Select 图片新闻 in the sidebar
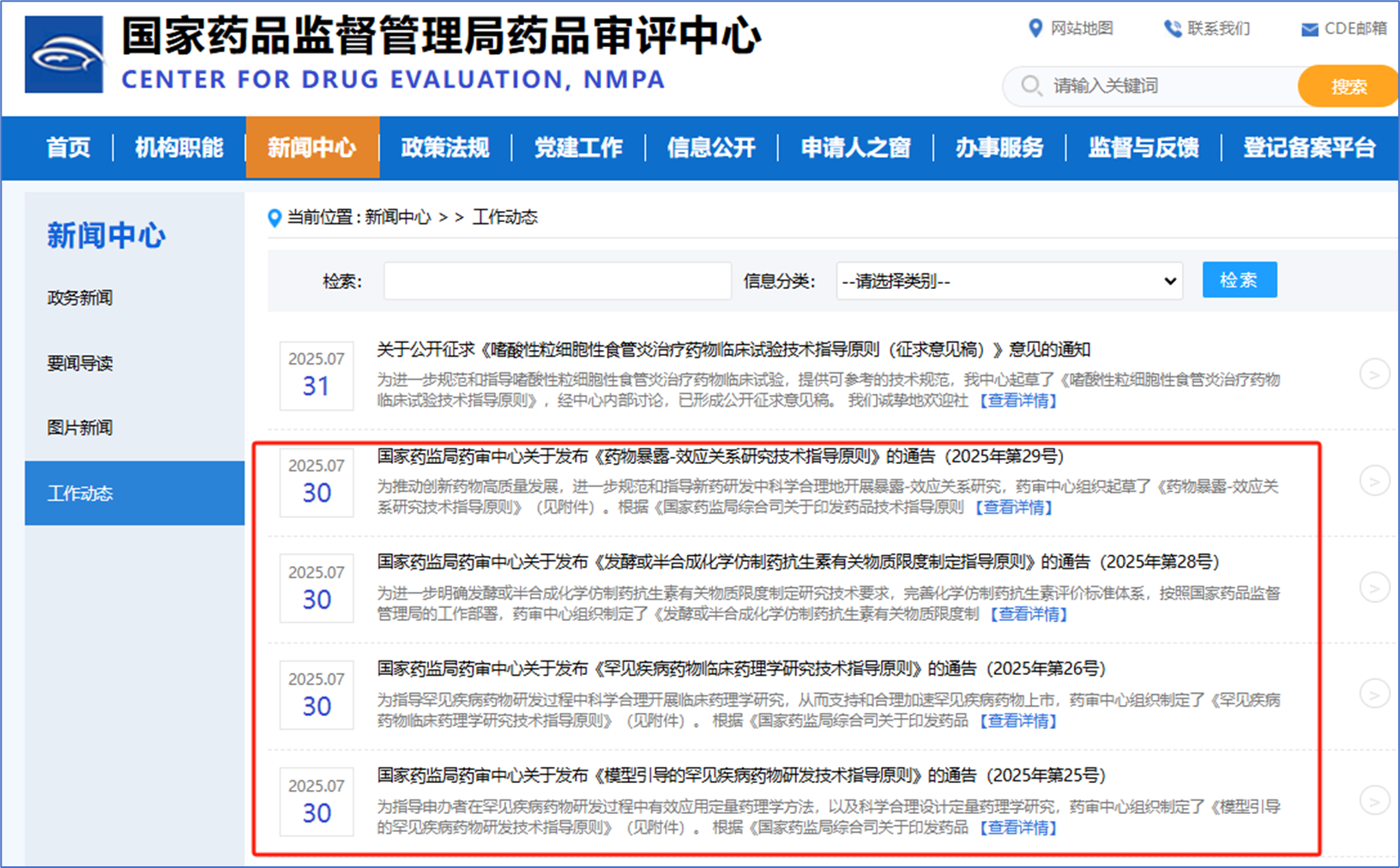The height and width of the screenshot is (868, 1400). [x=80, y=427]
